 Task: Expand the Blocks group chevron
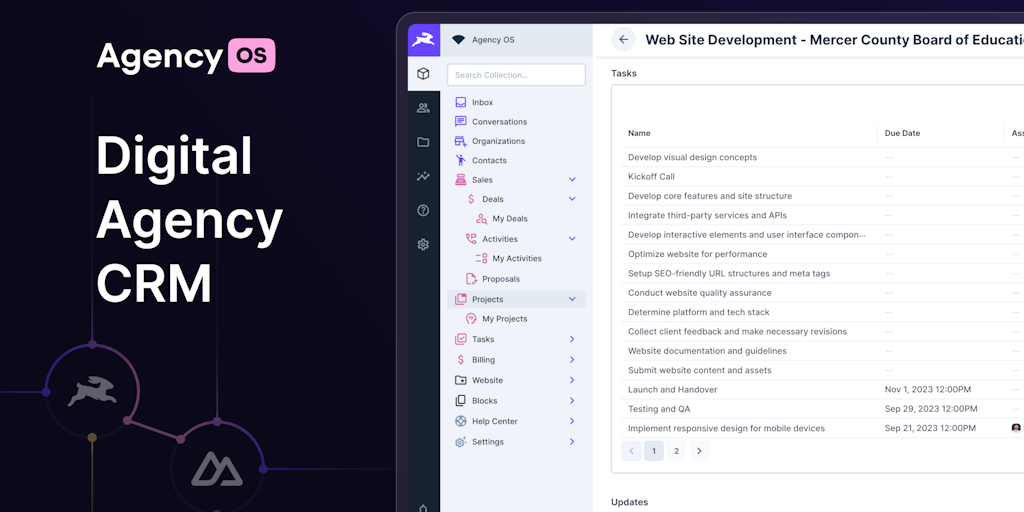572,401
